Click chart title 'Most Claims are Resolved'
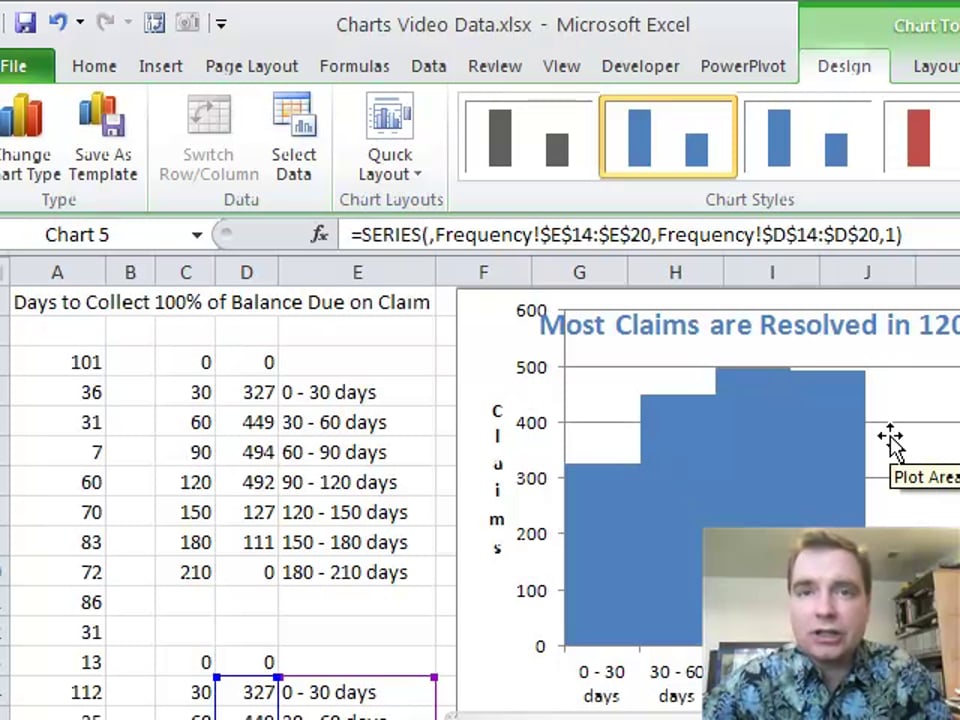 [749, 324]
